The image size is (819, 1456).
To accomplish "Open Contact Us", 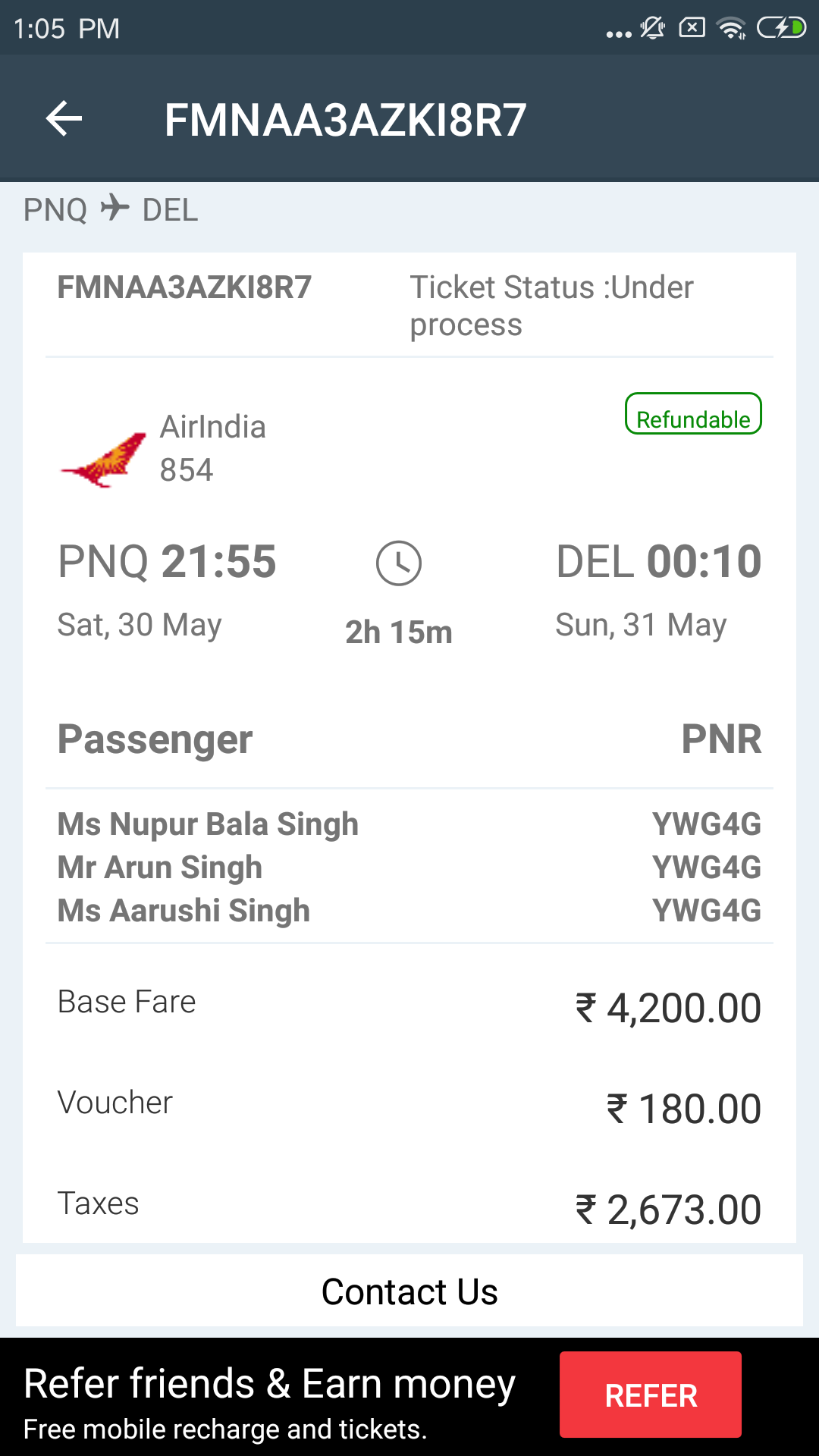I will click(409, 1291).
